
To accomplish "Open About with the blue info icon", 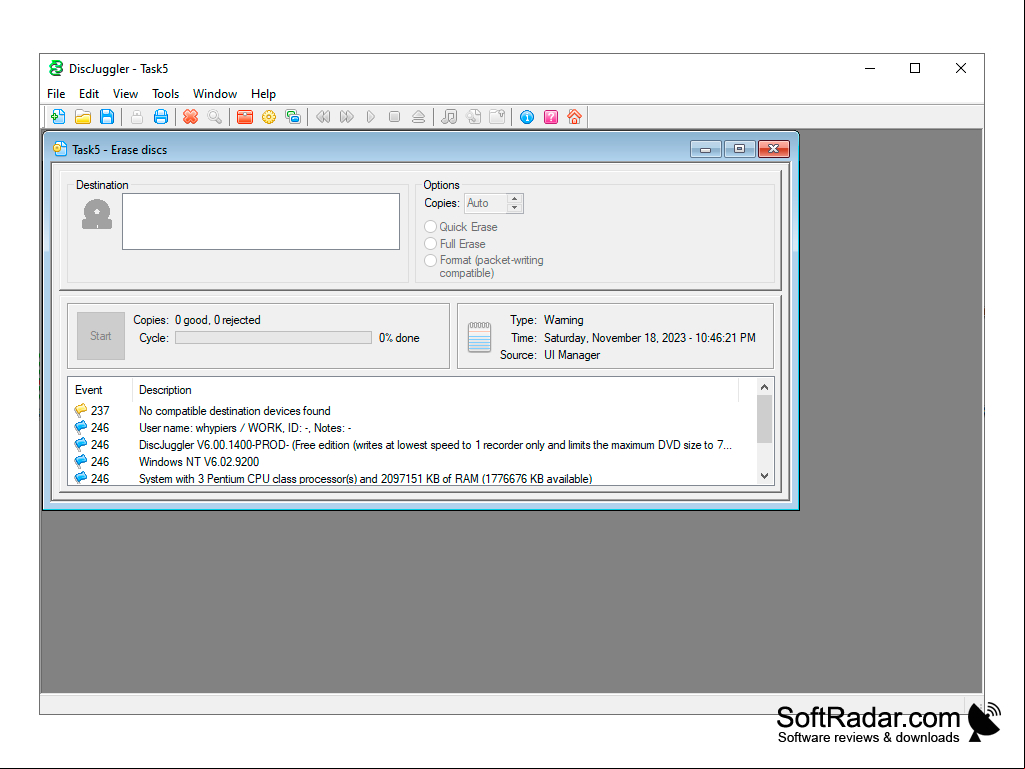I will 527,117.
